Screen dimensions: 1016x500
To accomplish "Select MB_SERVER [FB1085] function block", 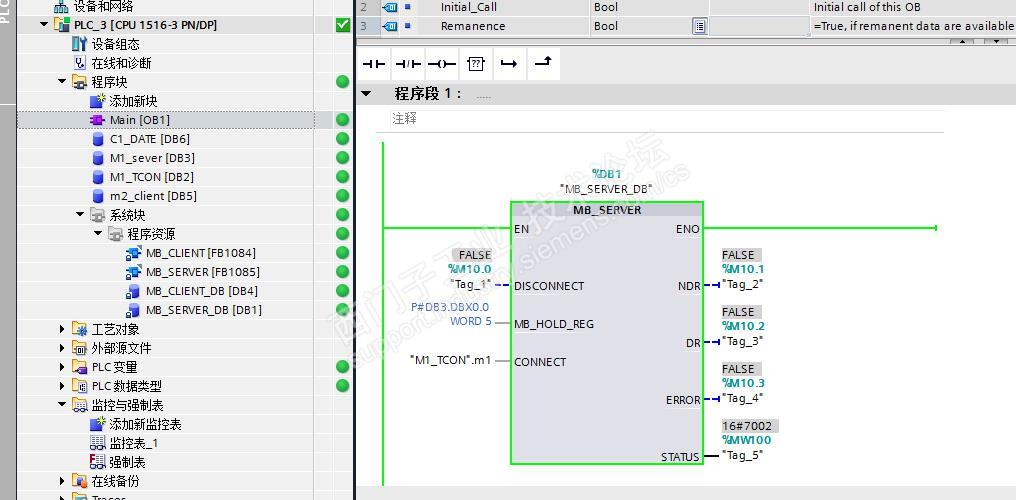I will pyautogui.click(x=203, y=272).
